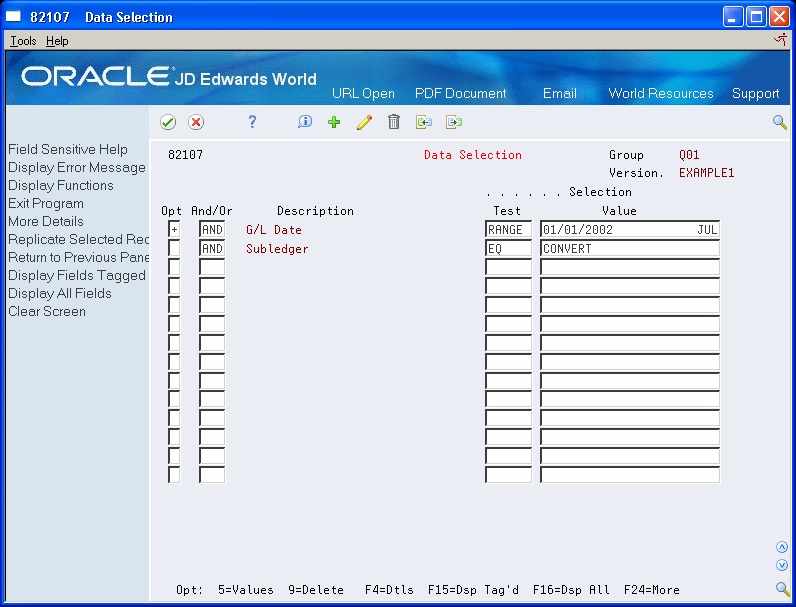Click Opt field of Subledger row
This screenshot has height=607, width=796.
click(x=174, y=249)
